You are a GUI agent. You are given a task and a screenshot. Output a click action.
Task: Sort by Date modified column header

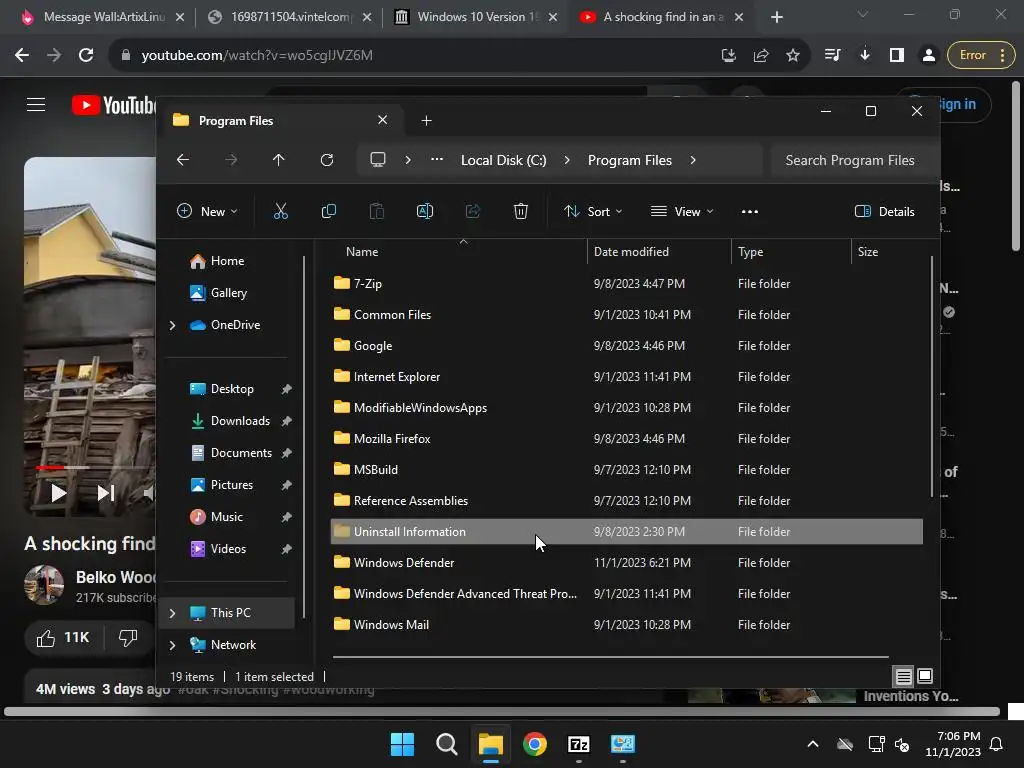pyautogui.click(x=658, y=251)
